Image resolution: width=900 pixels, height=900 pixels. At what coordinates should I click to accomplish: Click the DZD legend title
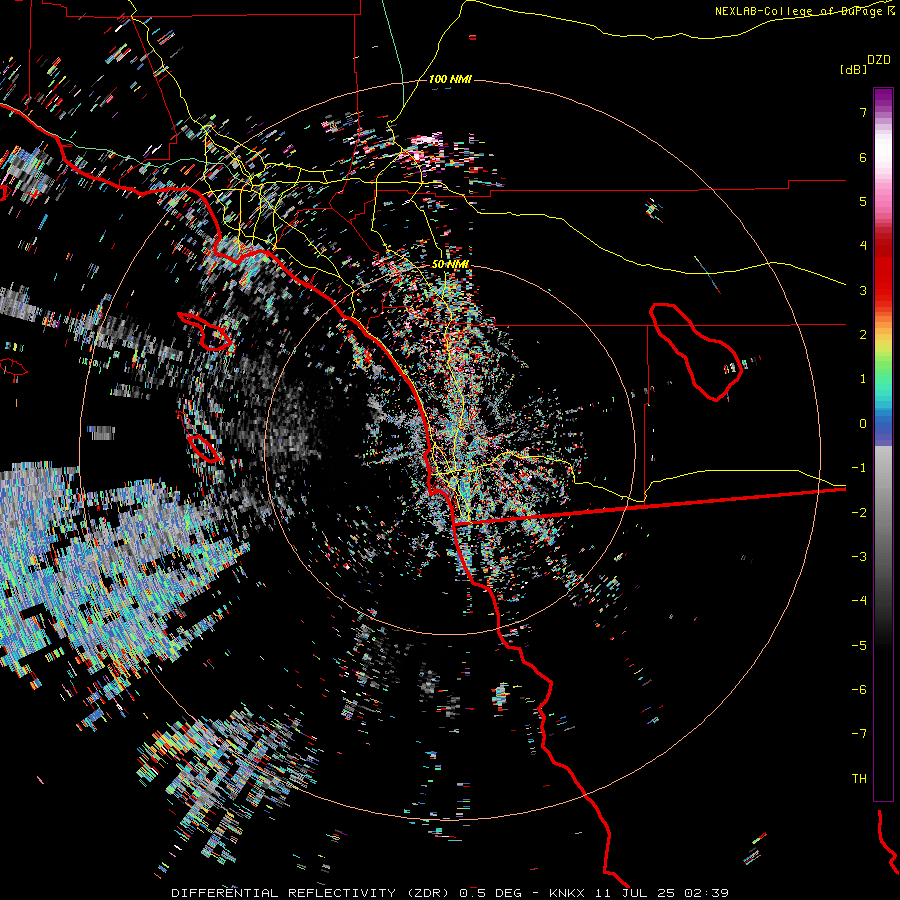click(x=879, y=60)
